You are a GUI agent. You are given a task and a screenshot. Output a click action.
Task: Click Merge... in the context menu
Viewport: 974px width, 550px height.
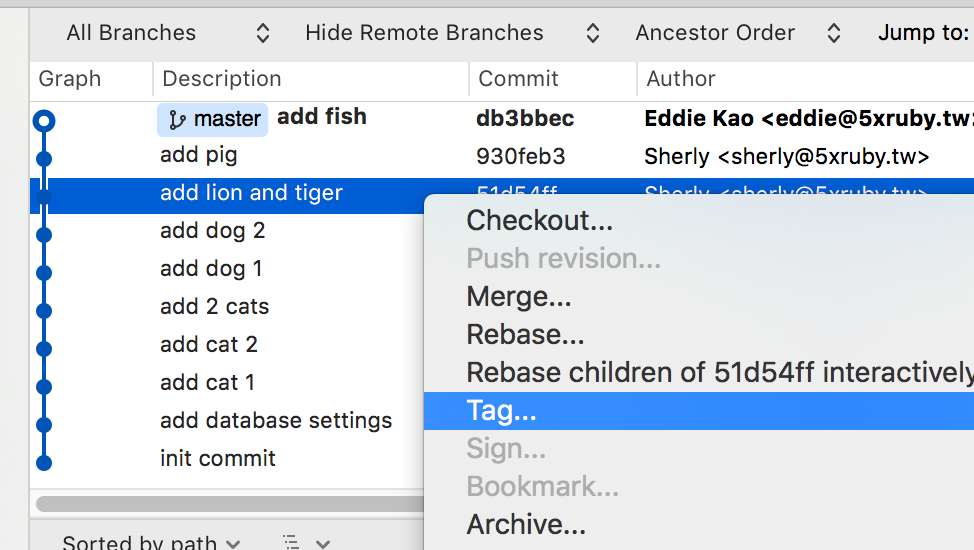pyautogui.click(x=519, y=296)
